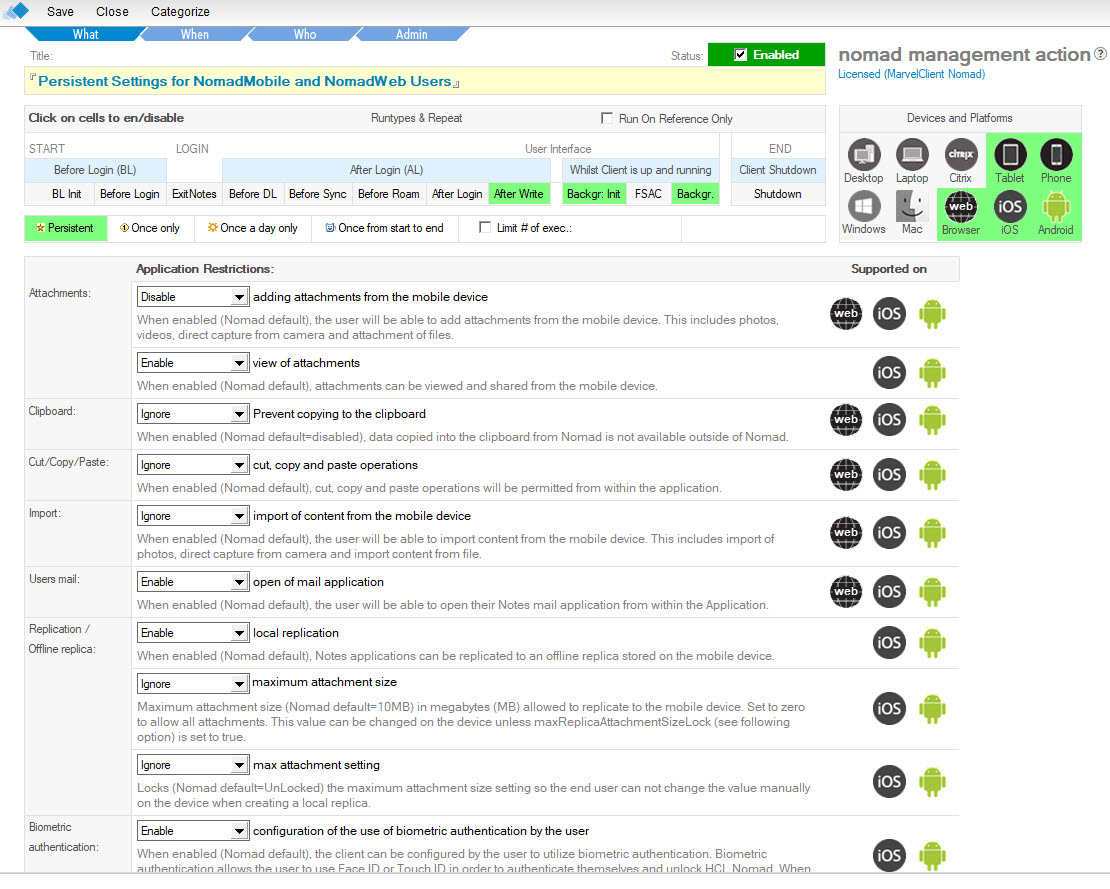The image size is (1110, 889).
Task: Select Once a day only option
Action: coord(252,228)
